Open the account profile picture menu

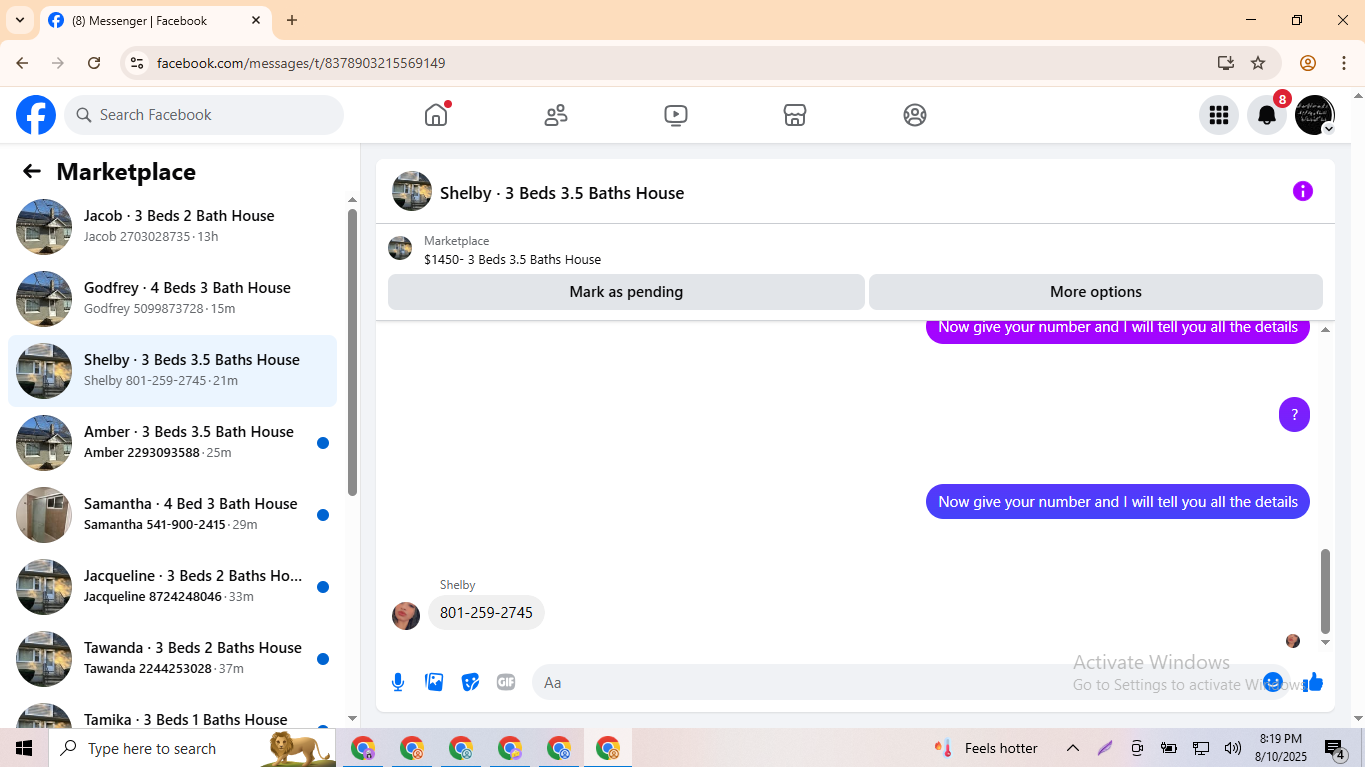1315,115
